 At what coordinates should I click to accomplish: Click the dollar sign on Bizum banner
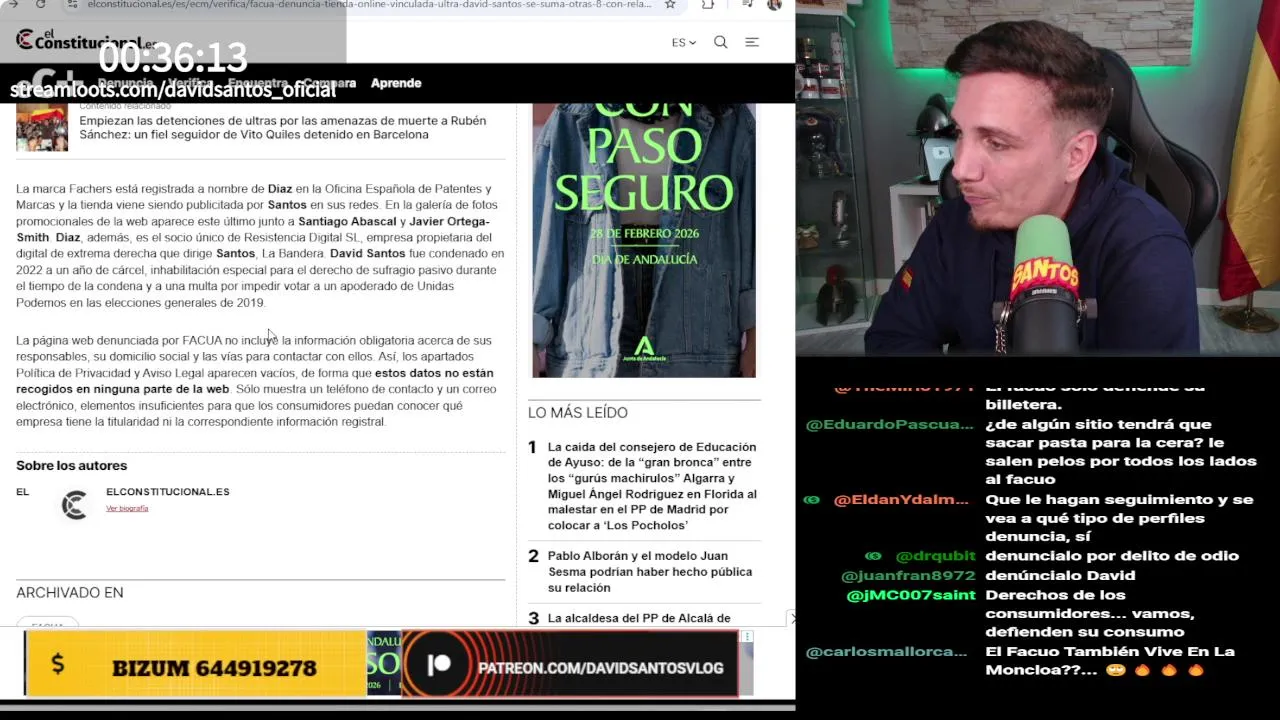(x=58, y=663)
